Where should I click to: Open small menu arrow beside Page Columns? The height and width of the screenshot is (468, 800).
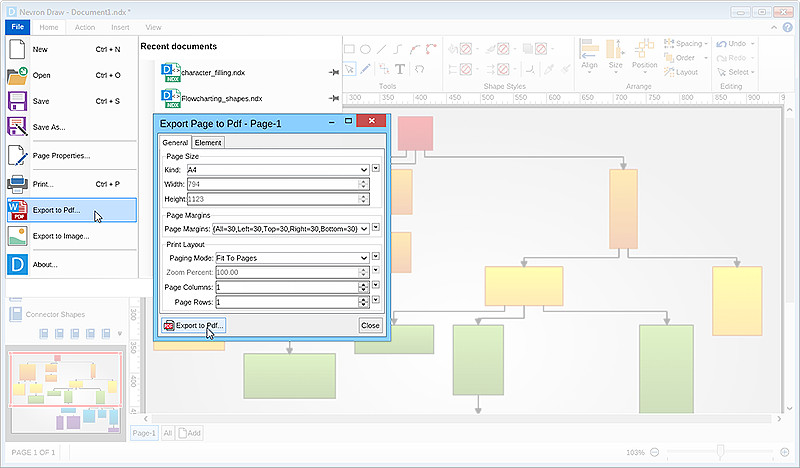[376, 285]
